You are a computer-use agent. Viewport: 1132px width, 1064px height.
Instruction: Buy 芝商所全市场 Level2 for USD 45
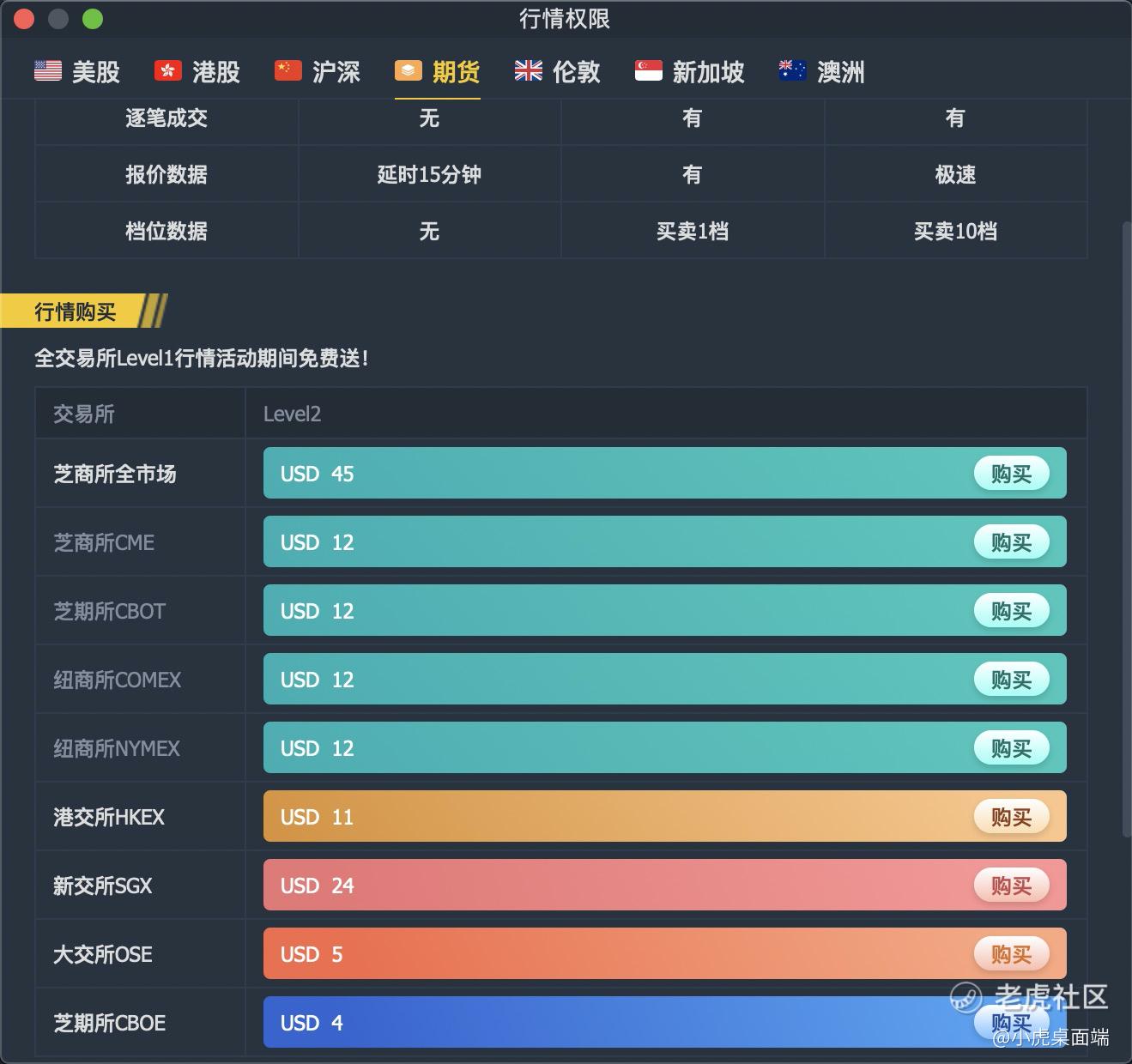[x=1011, y=474]
